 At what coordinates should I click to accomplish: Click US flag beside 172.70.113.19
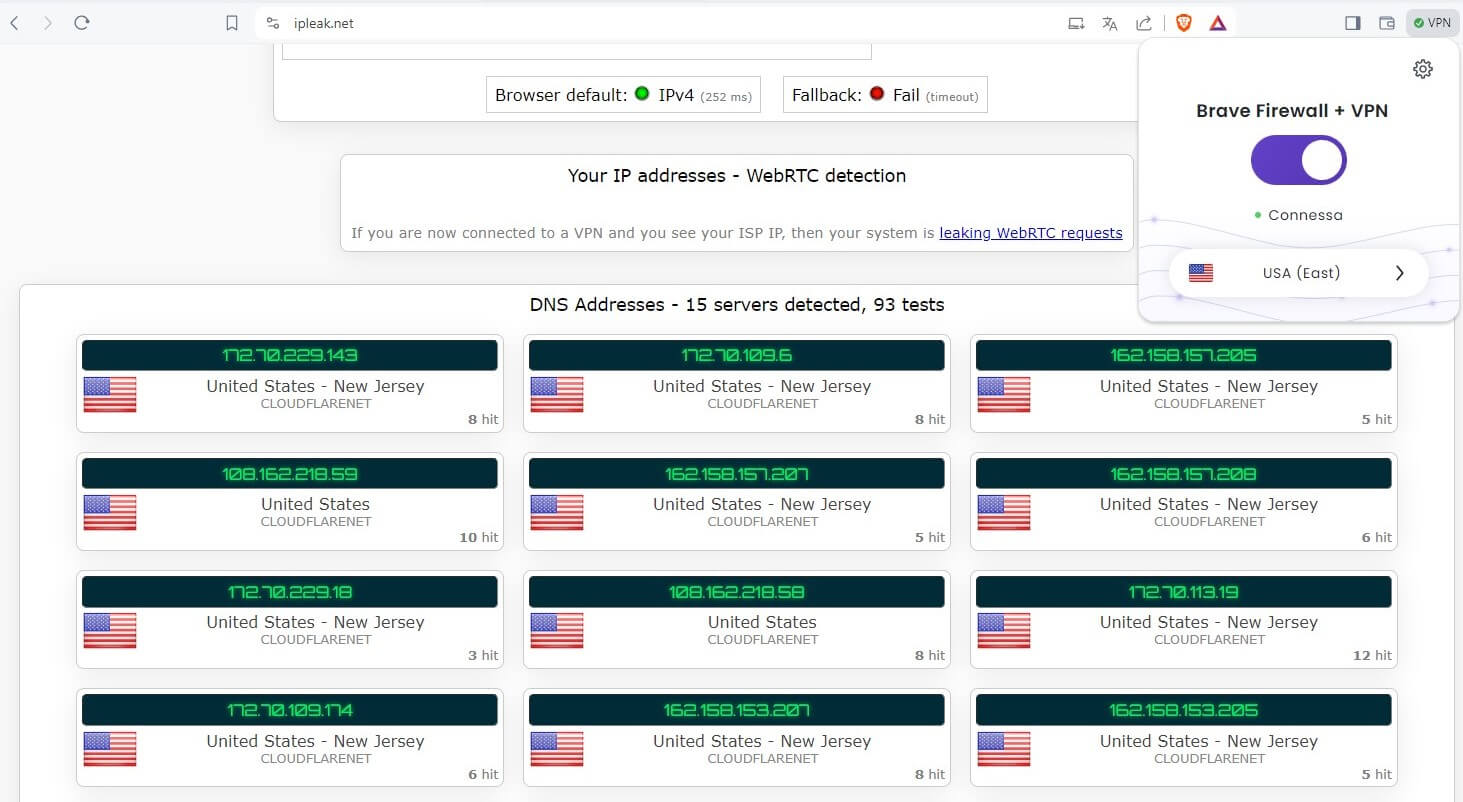point(1004,630)
